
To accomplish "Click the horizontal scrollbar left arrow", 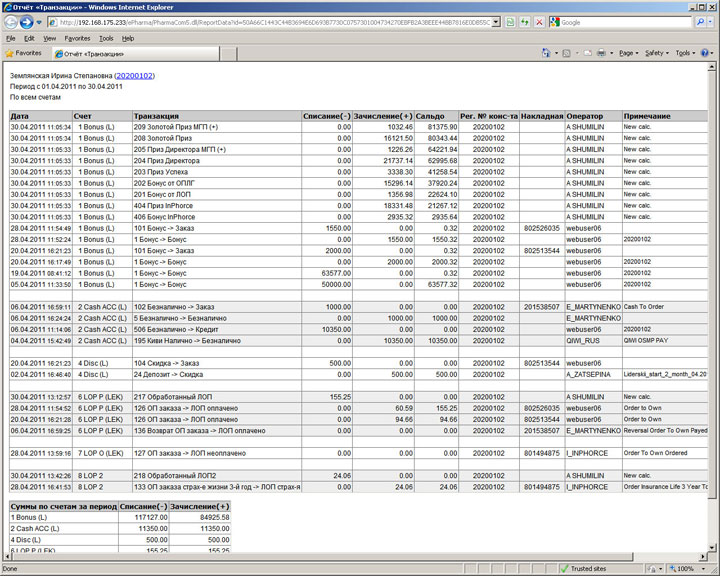I will (x=6, y=556).
